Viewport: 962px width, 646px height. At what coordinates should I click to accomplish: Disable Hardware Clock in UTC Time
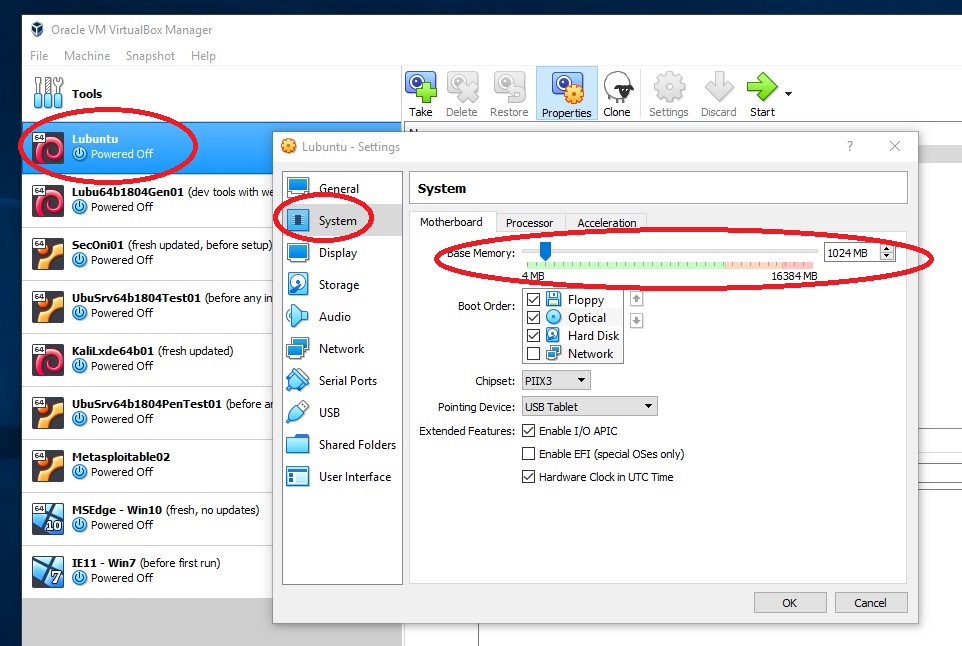(x=528, y=477)
